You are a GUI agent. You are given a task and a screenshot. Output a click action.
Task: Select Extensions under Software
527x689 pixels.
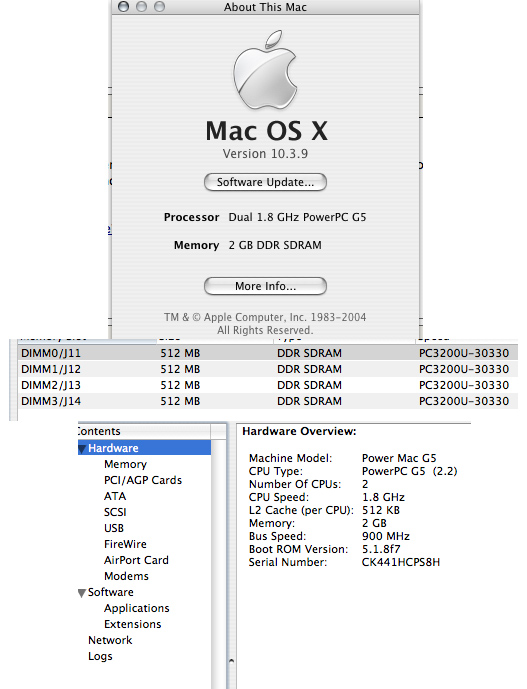[x=133, y=624]
